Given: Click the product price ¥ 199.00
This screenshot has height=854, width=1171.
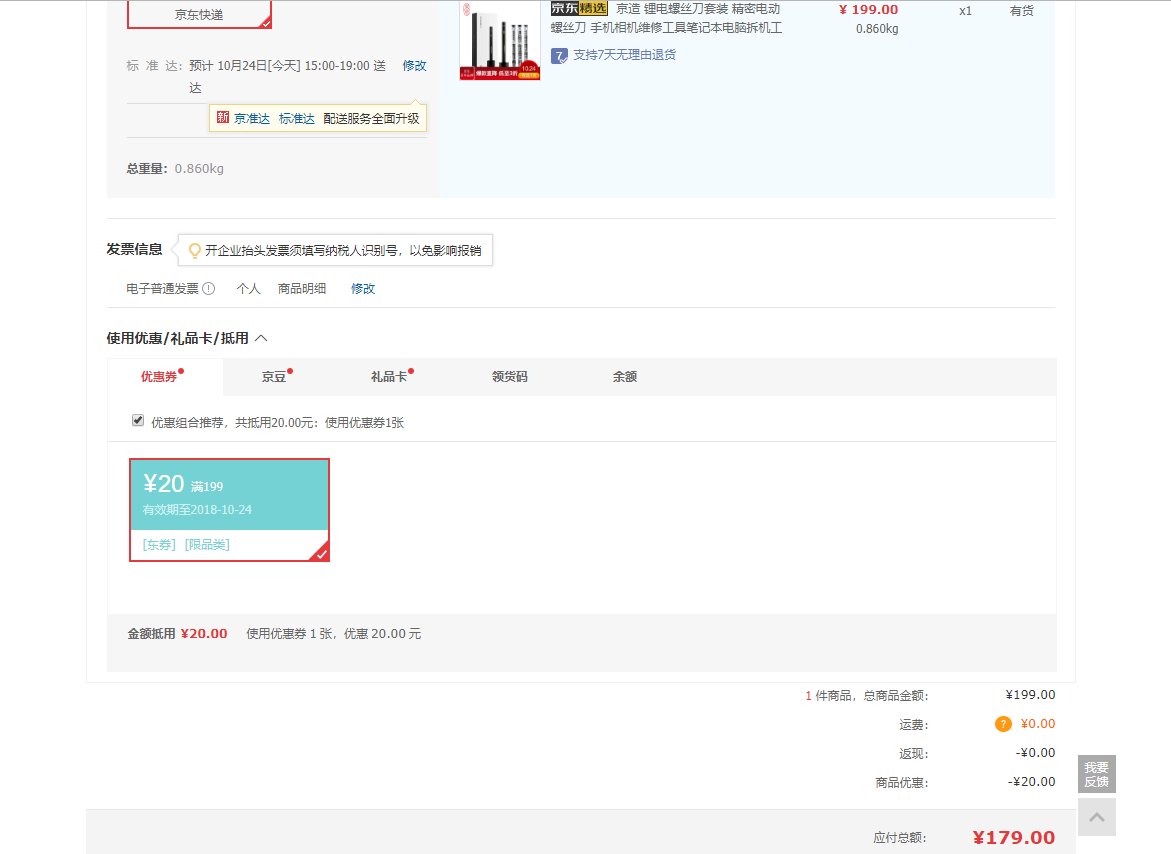Looking at the screenshot, I should pyautogui.click(x=869, y=10).
